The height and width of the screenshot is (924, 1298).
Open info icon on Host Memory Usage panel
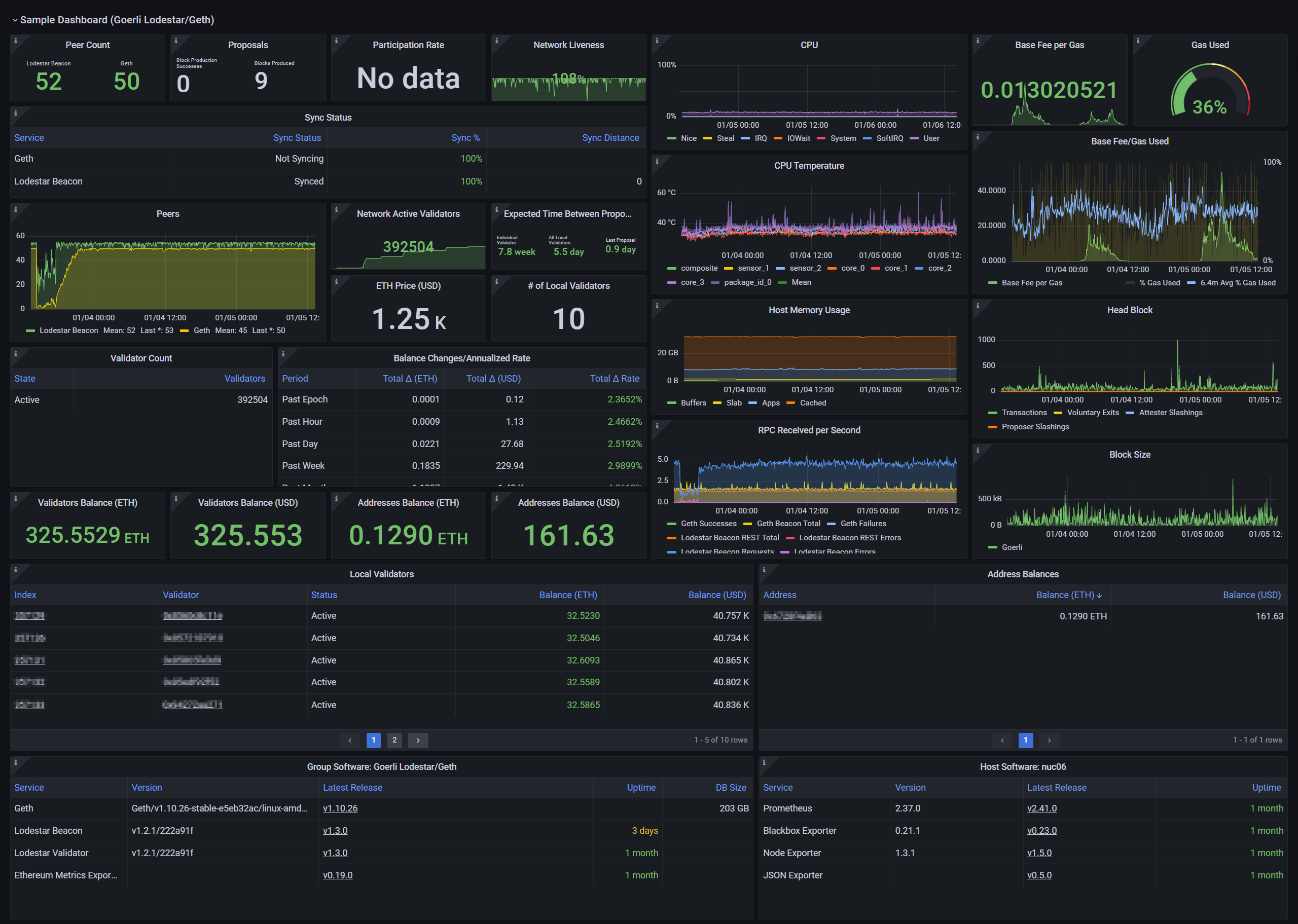[x=657, y=306]
